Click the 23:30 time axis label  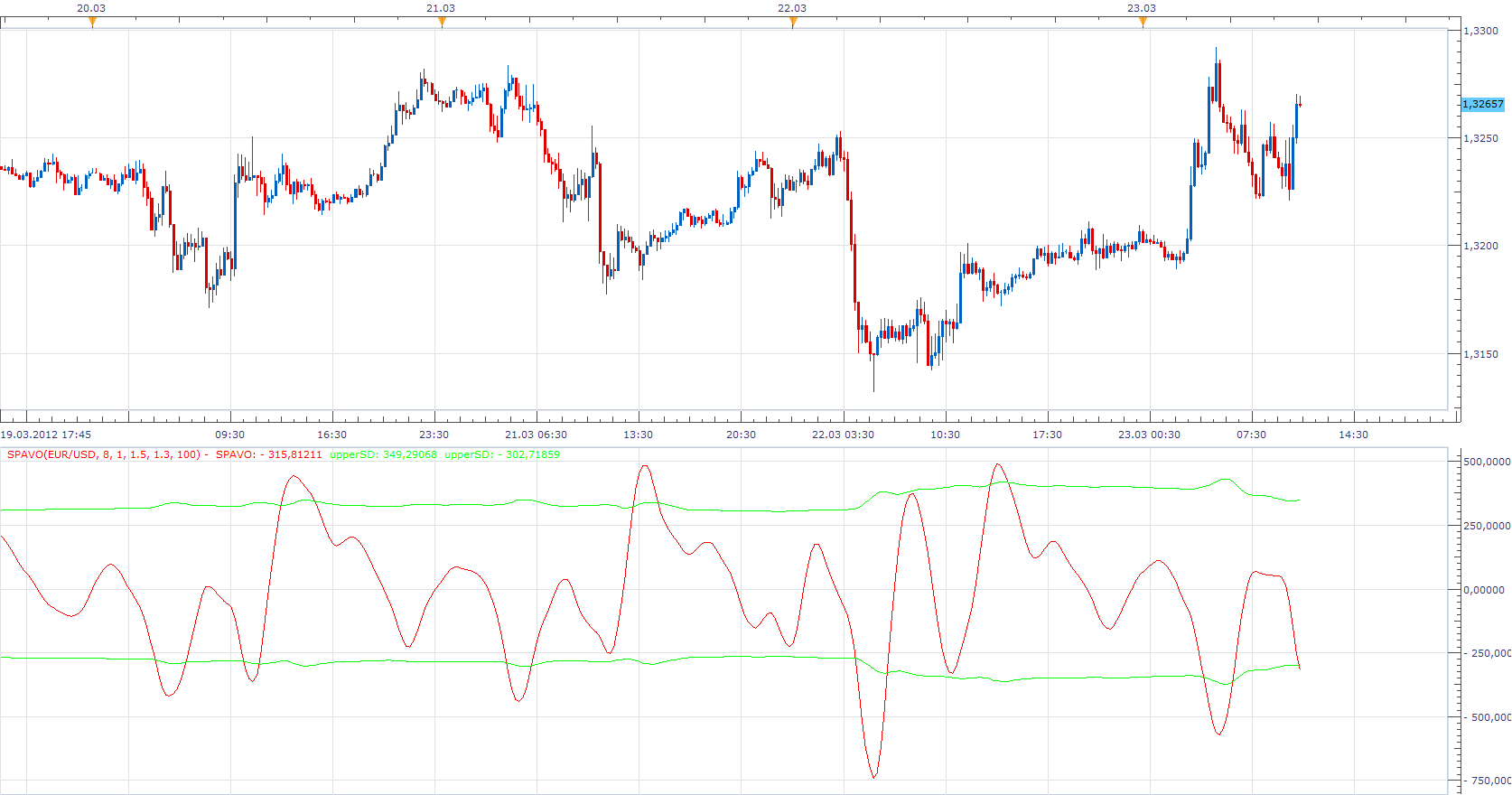click(x=434, y=435)
